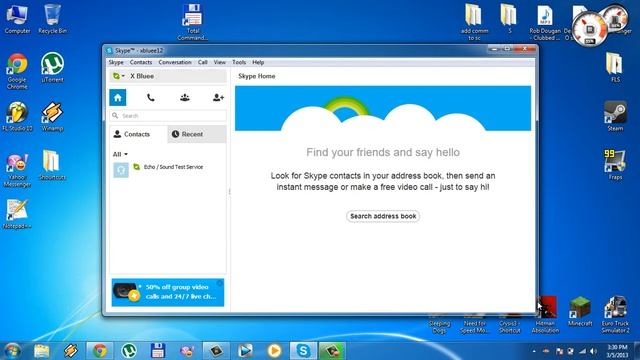
Task: Click the uTorrent taskbar icon
Action: coord(129,351)
